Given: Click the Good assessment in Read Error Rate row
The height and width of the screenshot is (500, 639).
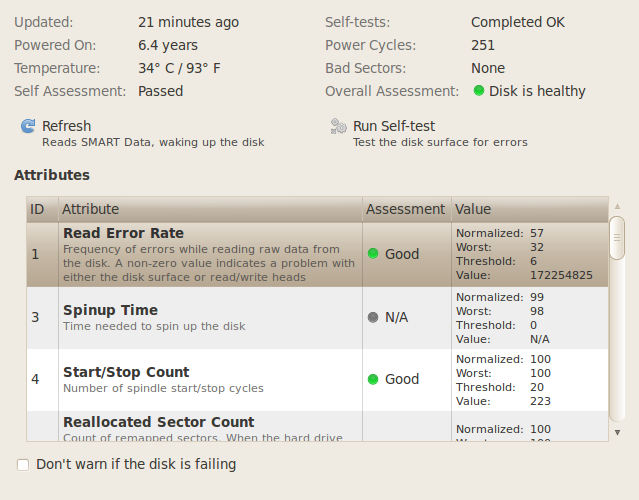Looking at the screenshot, I should (x=402, y=254).
